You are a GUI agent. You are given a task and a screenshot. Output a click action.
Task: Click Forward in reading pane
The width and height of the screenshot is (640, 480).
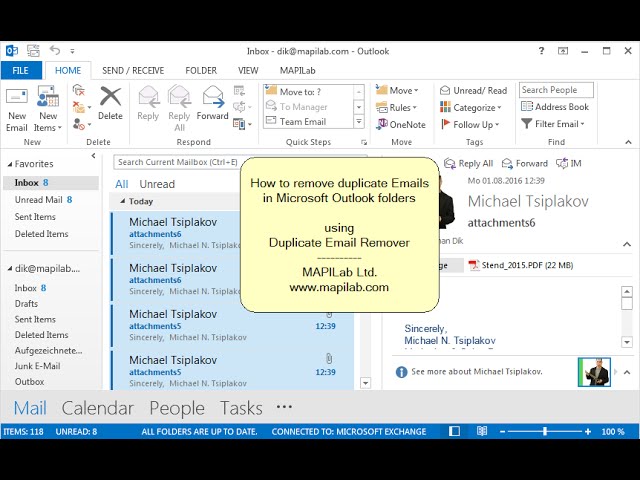point(525,163)
